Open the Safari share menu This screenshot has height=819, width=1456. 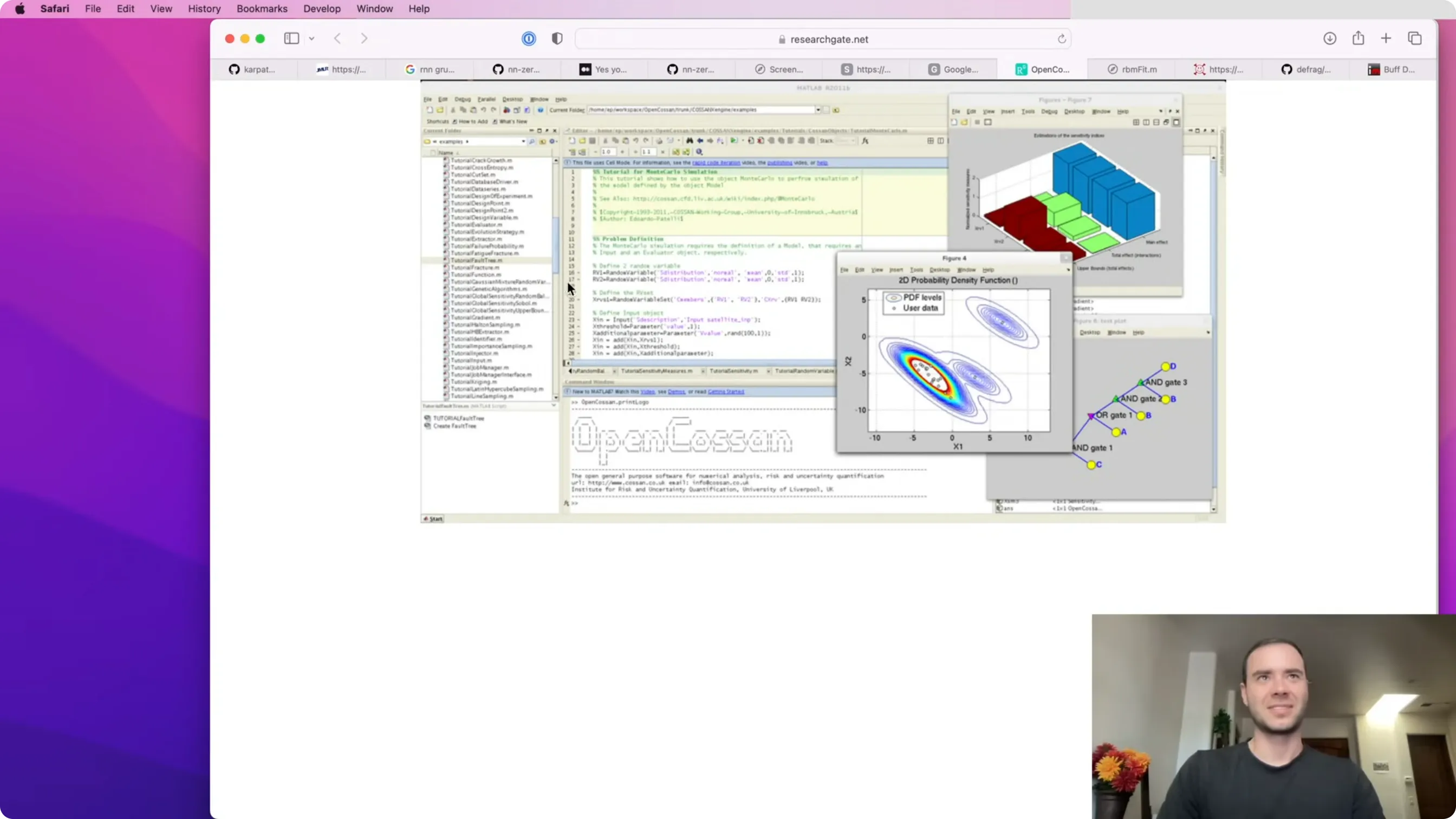tap(1358, 38)
